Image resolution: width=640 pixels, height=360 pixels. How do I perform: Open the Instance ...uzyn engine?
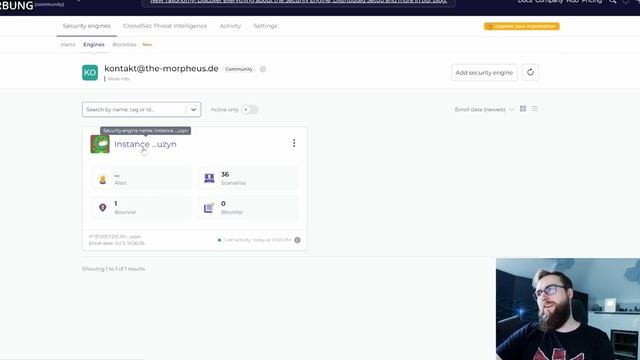[x=145, y=144]
